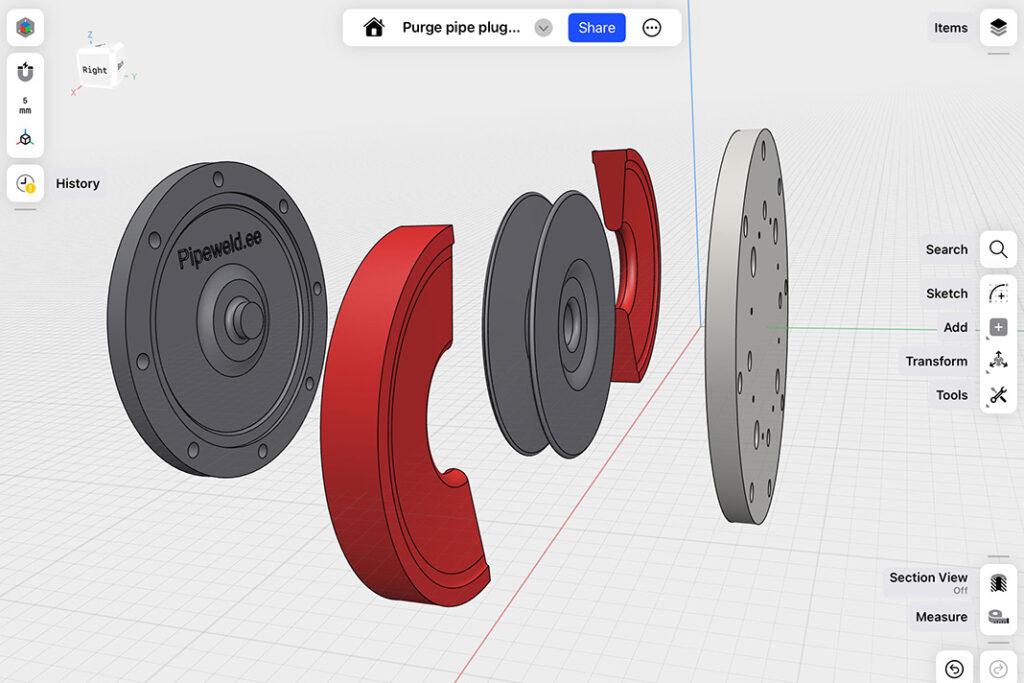Image resolution: width=1024 pixels, height=683 pixels.
Task: Open the Measure tape icon
Action: tap(998, 616)
